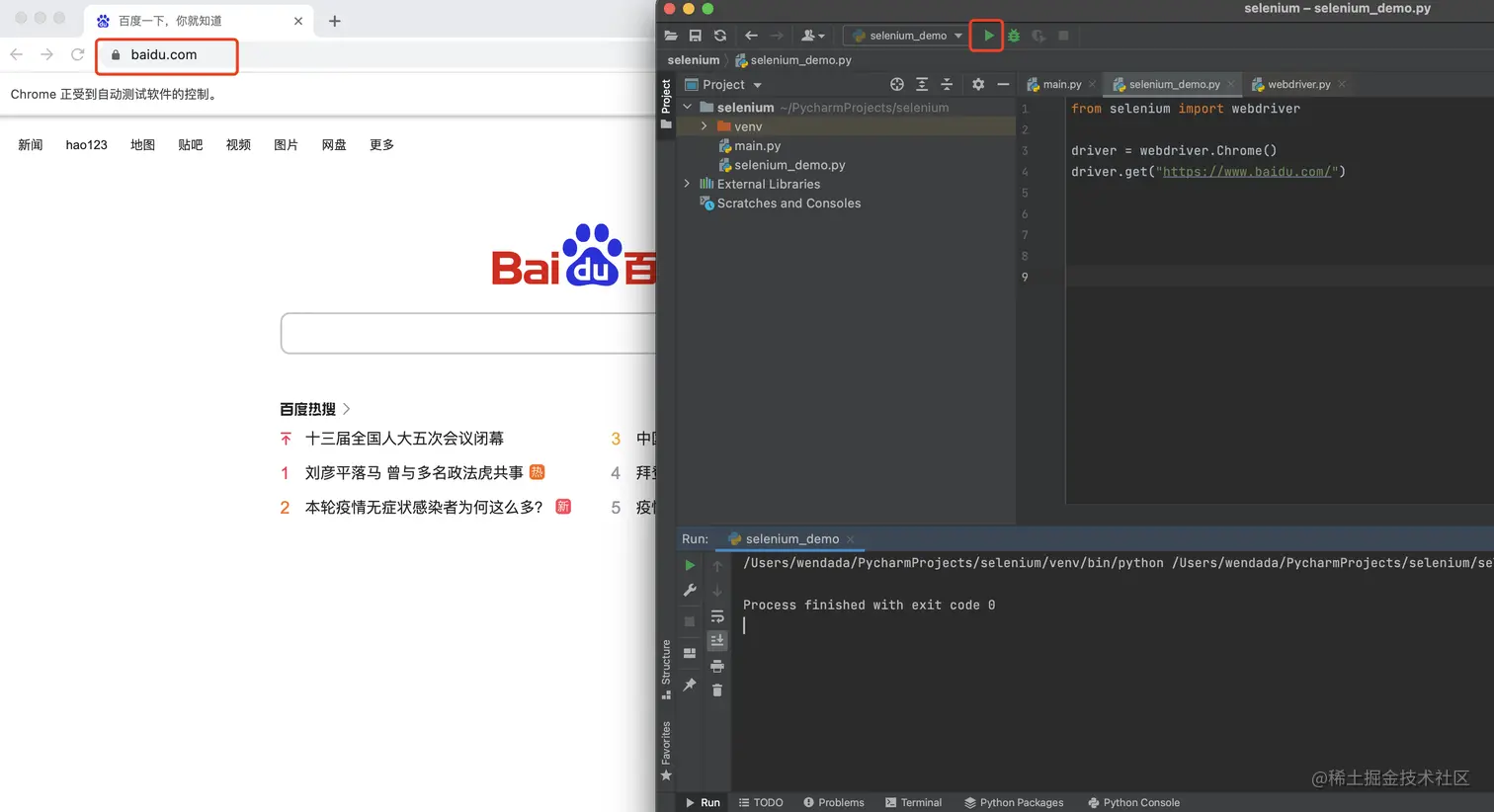Click selenium_demo.py breadcrumb in navigation bar
This screenshot has width=1494, height=812.
point(793,60)
